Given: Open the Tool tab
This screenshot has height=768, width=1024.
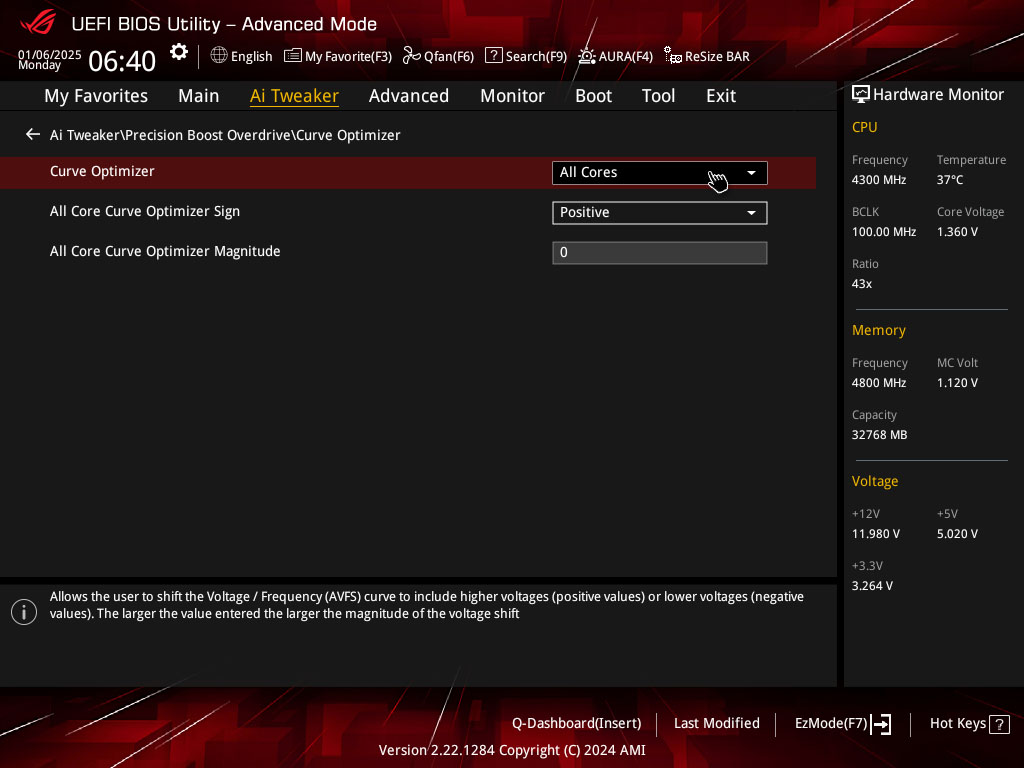Looking at the screenshot, I should [x=658, y=96].
